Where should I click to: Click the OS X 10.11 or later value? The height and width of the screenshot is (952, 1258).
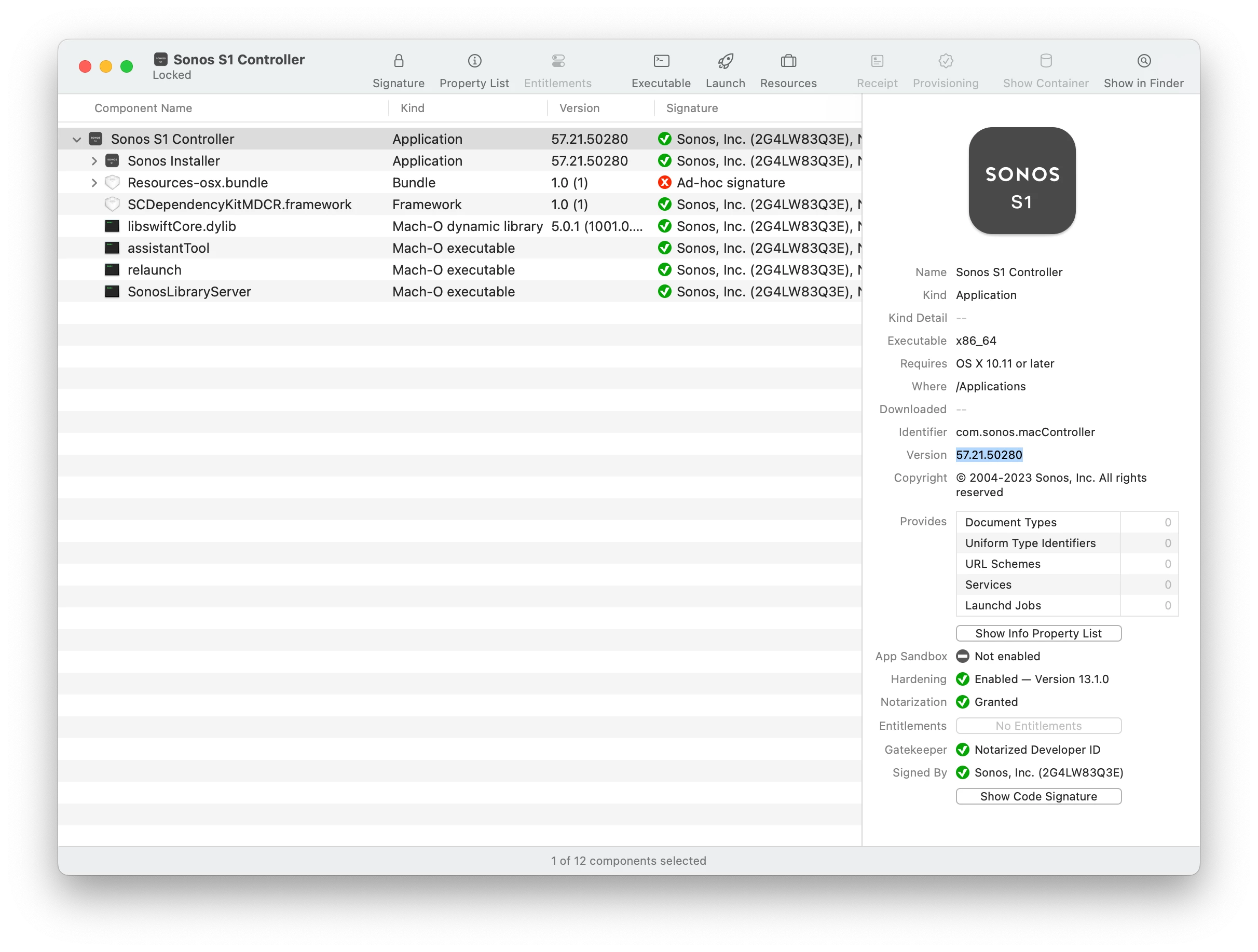tap(1005, 363)
